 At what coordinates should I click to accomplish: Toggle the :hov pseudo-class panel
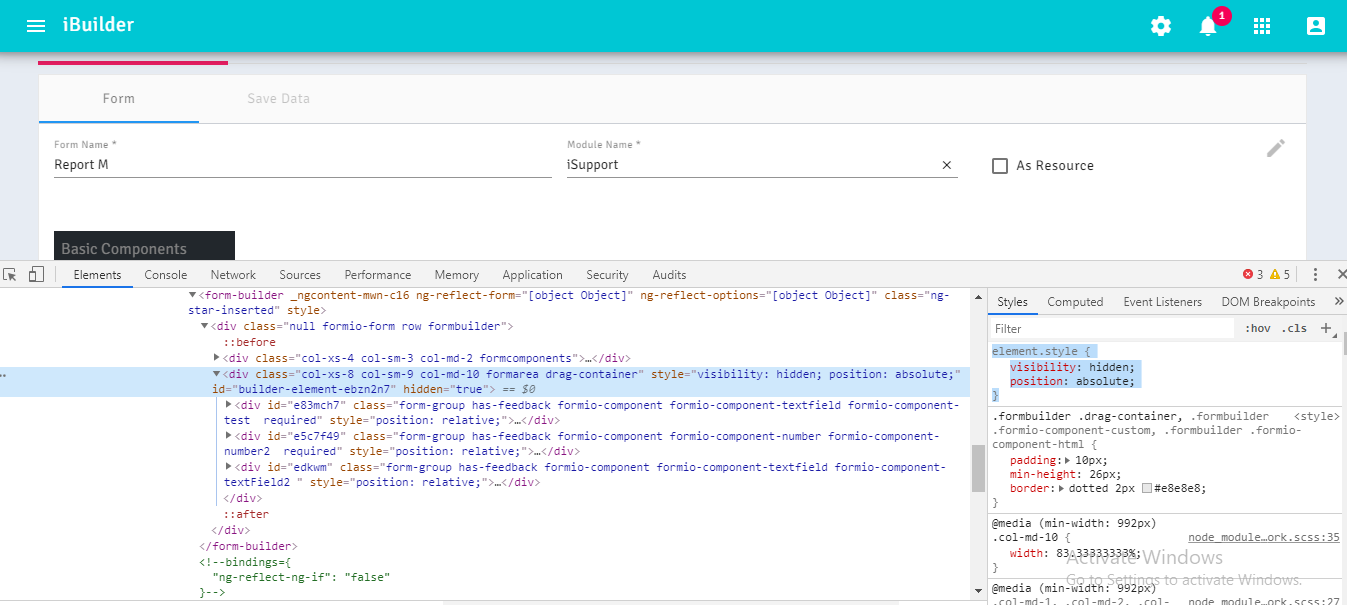1257,327
